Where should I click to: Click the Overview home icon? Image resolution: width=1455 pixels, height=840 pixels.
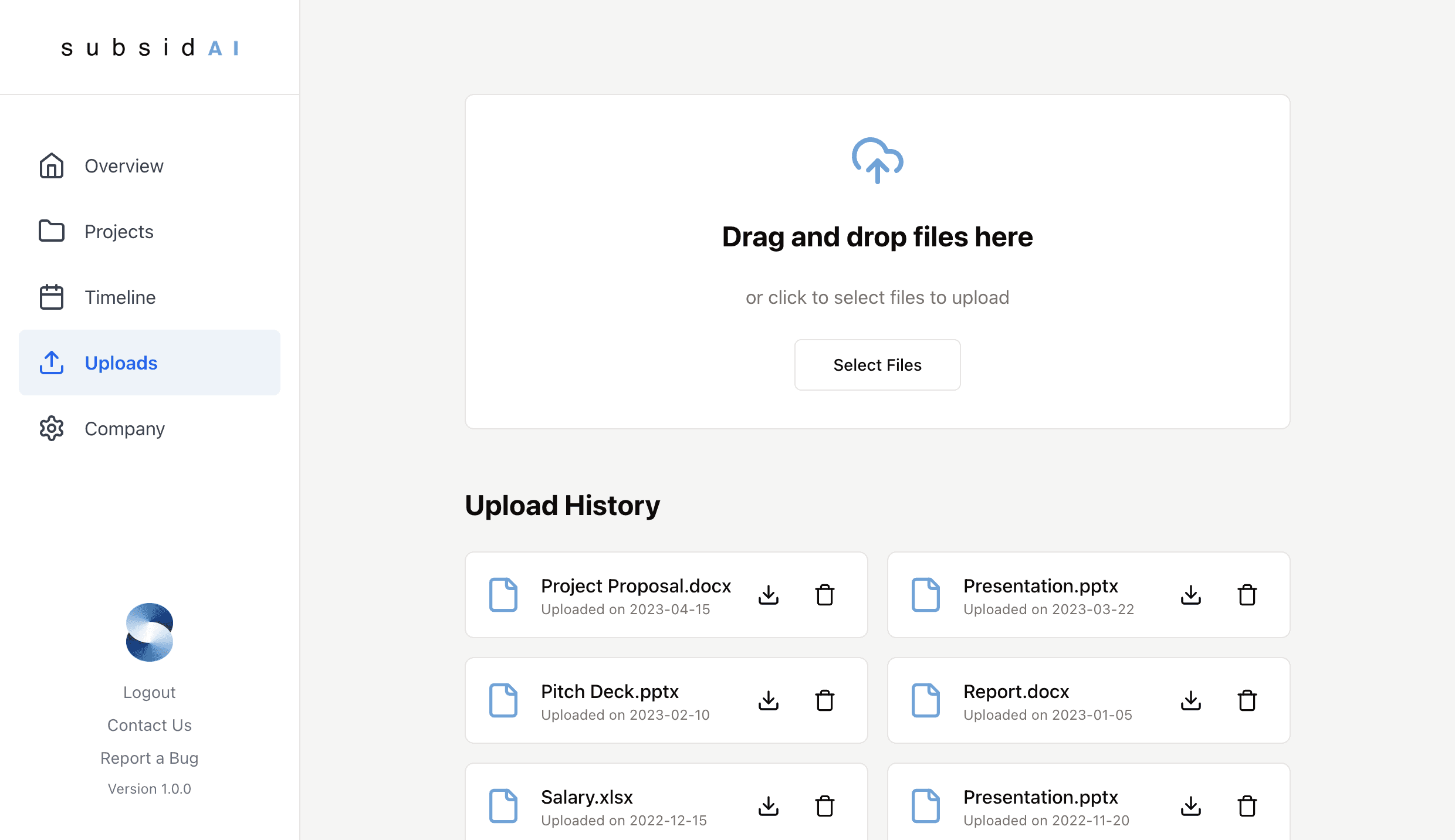coord(52,166)
